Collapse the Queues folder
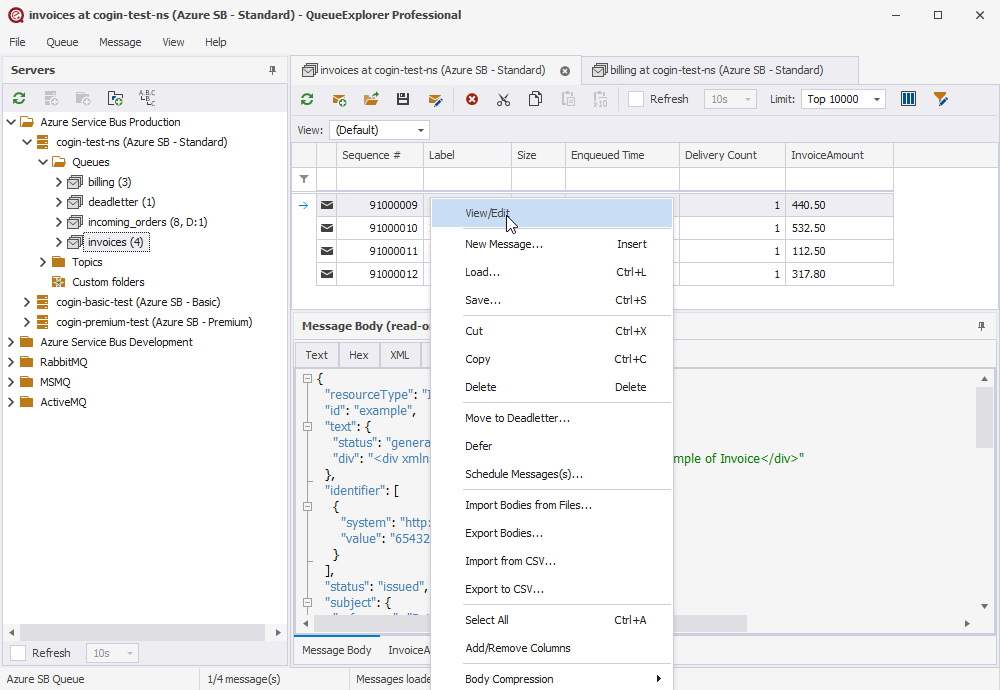Viewport: 1000px width, 690px height. click(x=43, y=162)
